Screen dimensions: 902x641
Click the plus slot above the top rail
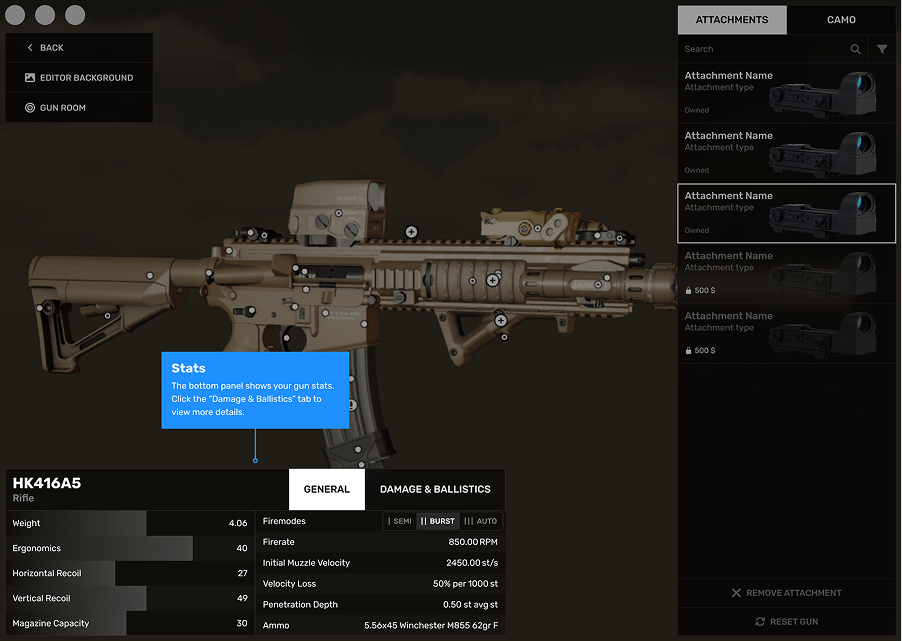pos(411,232)
